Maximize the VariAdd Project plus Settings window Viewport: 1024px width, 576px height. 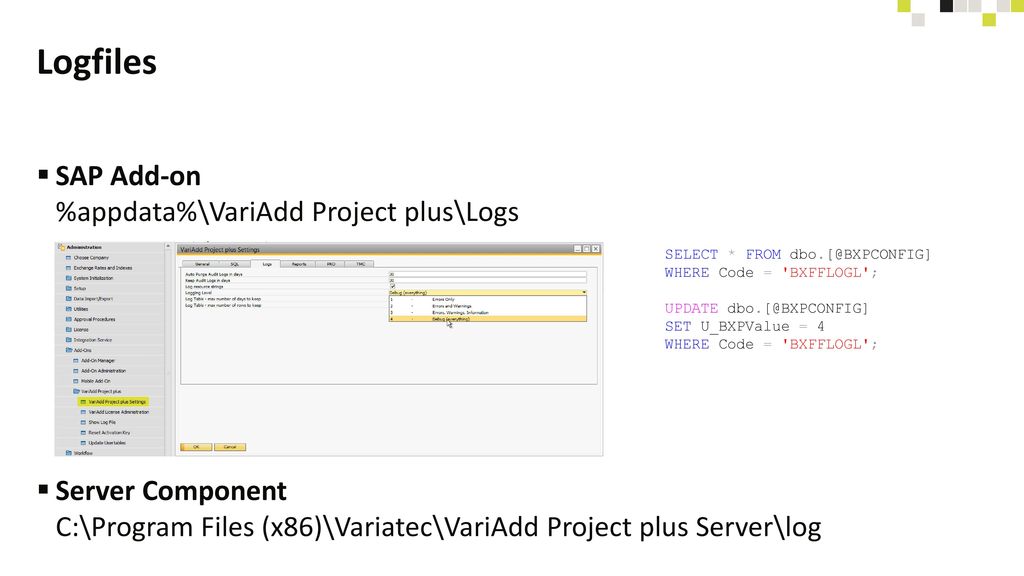click(x=586, y=249)
